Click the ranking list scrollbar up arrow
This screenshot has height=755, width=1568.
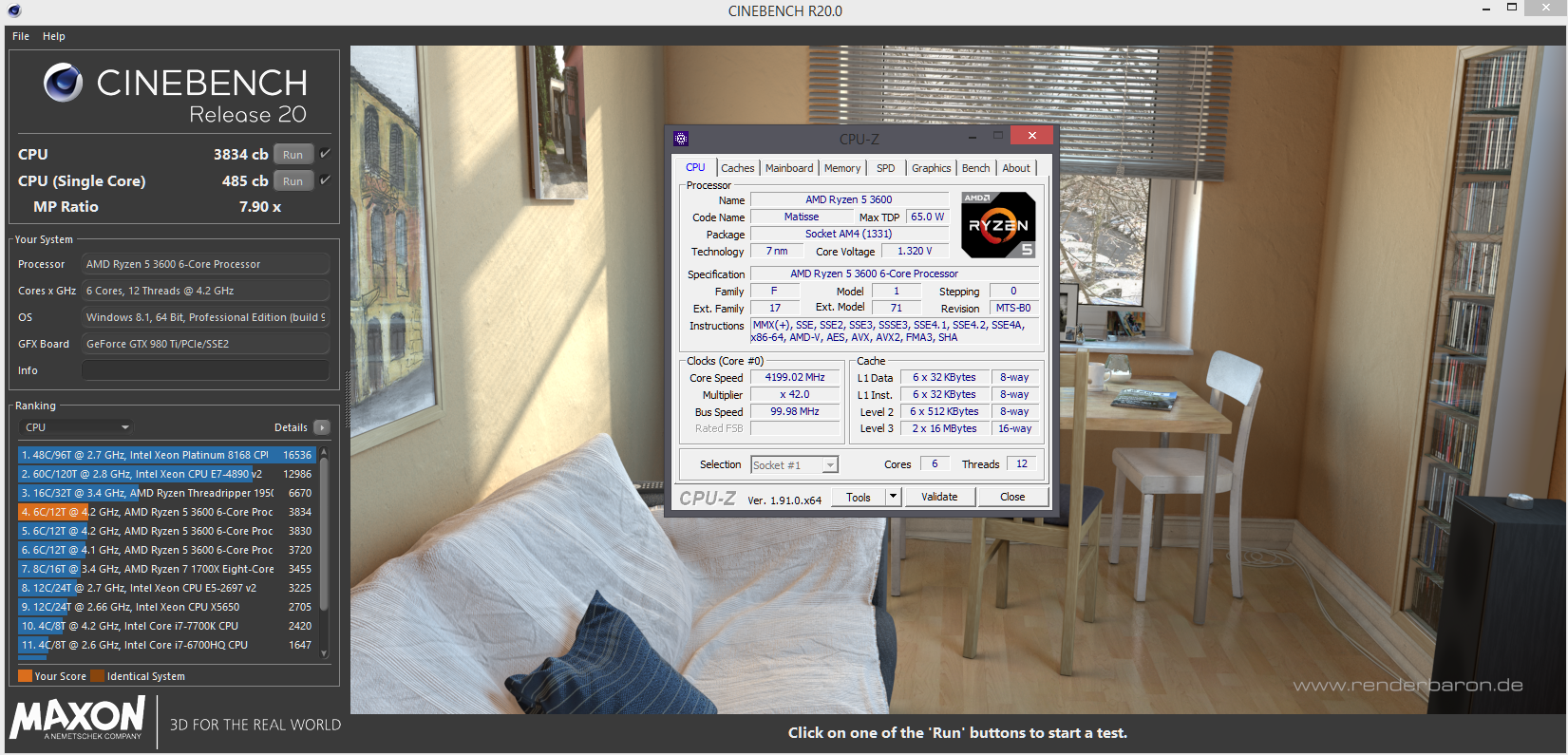(324, 453)
